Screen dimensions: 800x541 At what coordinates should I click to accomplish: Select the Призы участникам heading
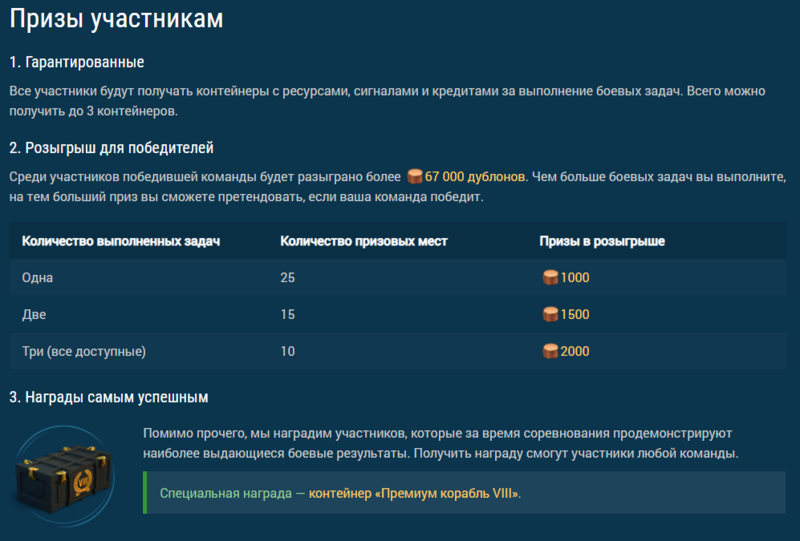[116, 19]
